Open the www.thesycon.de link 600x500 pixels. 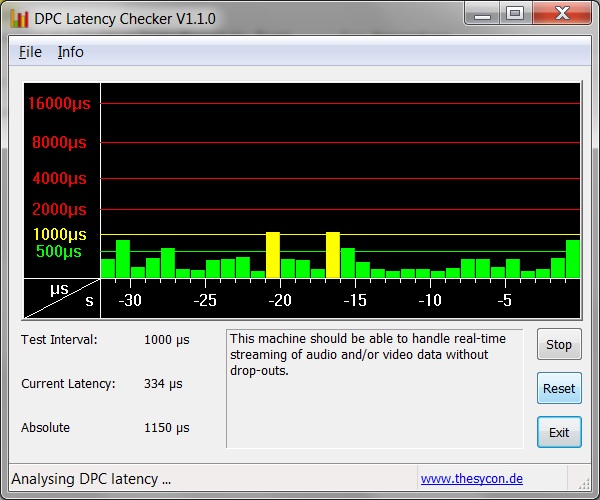(471, 479)
